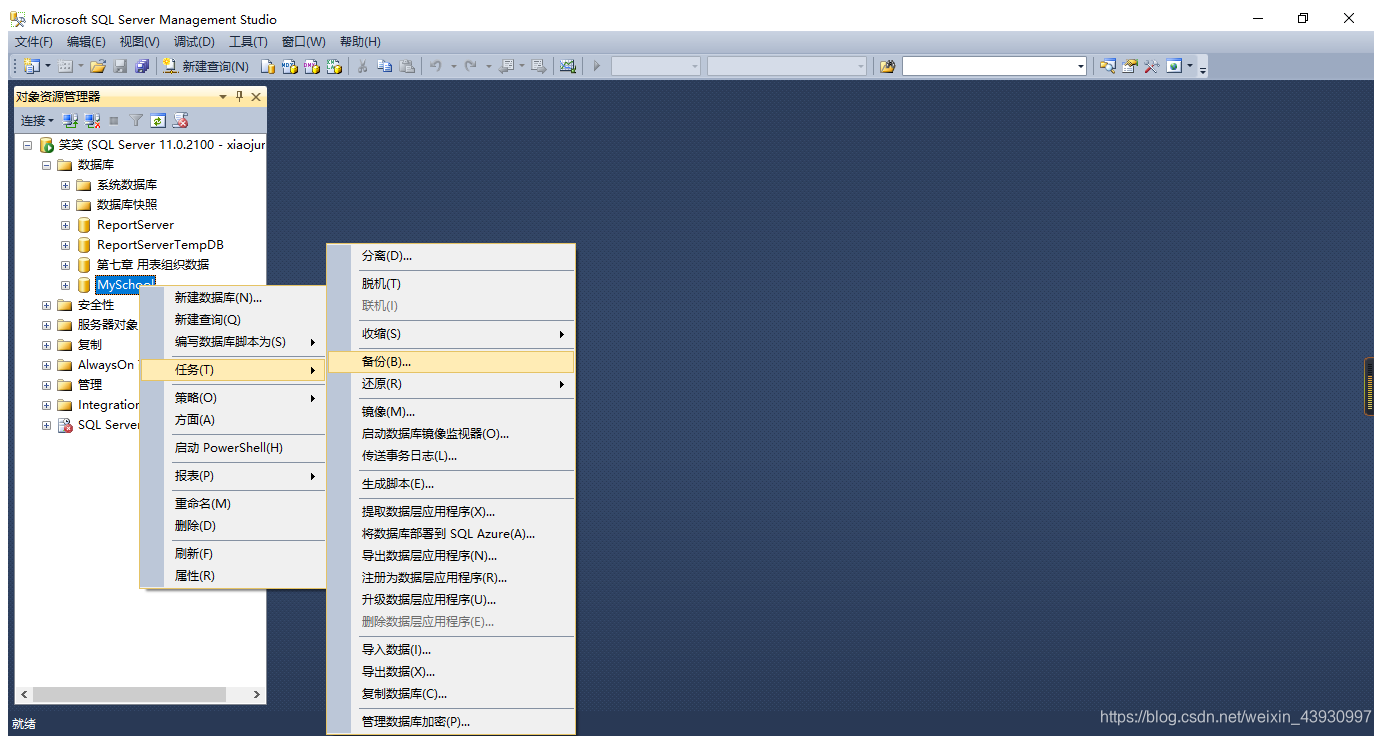Open 策略(O) submenu
This screenshot has height=736, width=1382.
point(232,398)
